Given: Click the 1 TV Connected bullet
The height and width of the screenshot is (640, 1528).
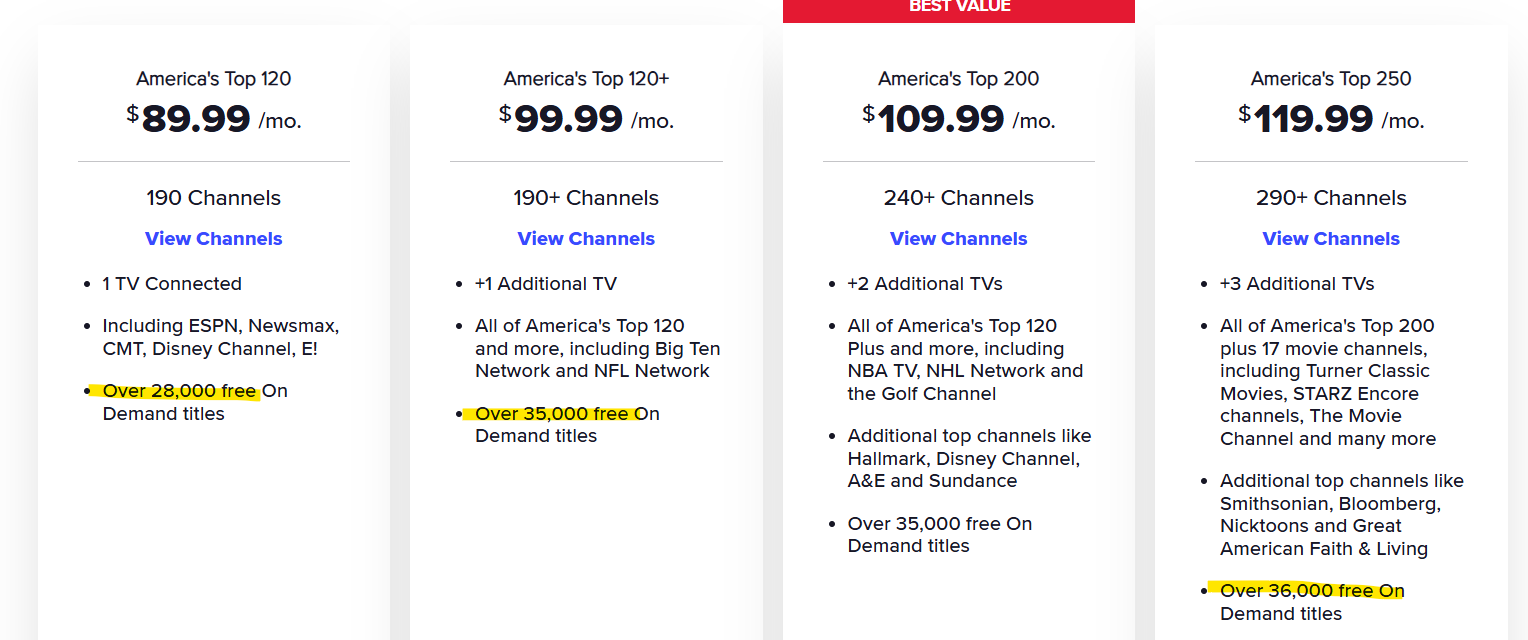Looking at the screenshot, I should pos(172,284).
